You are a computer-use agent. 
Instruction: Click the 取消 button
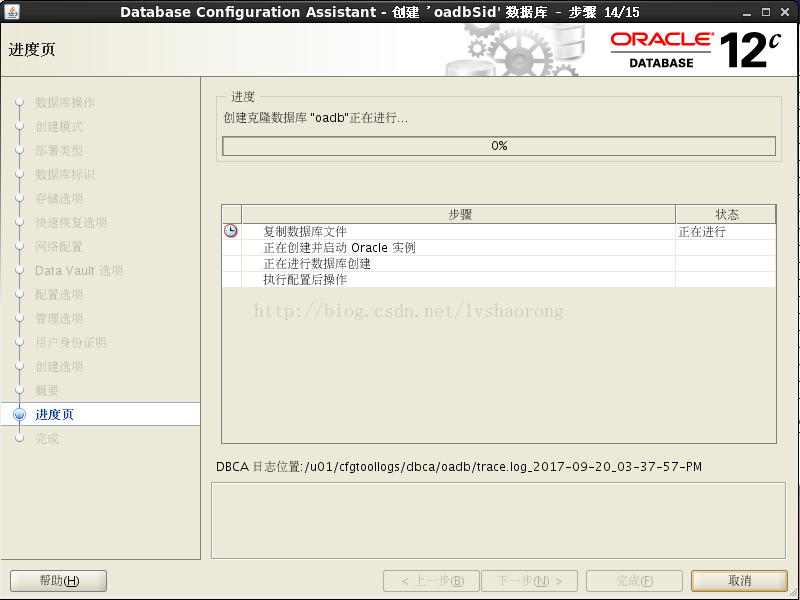coord(739,581)
